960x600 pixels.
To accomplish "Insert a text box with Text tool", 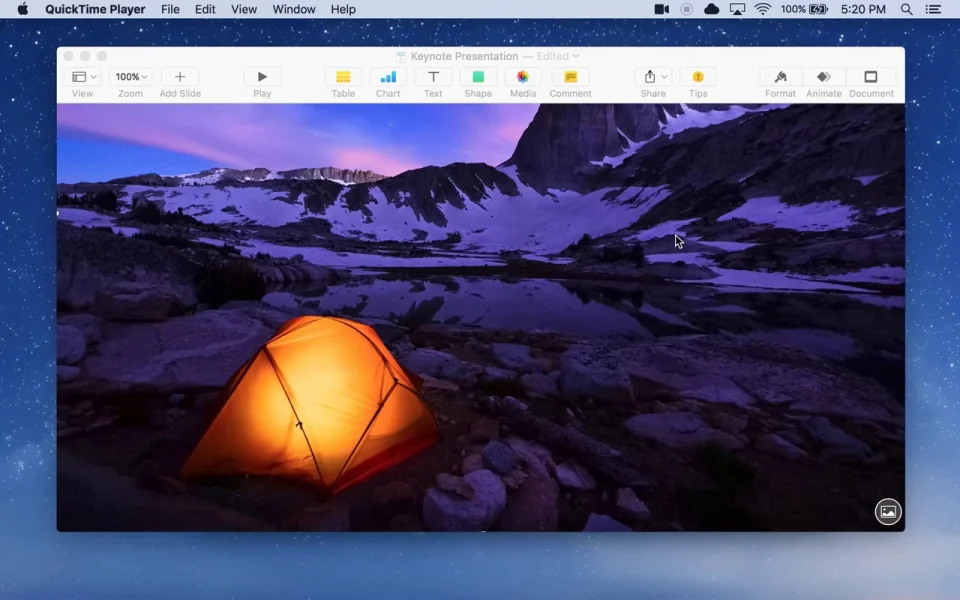I will 433,78.
